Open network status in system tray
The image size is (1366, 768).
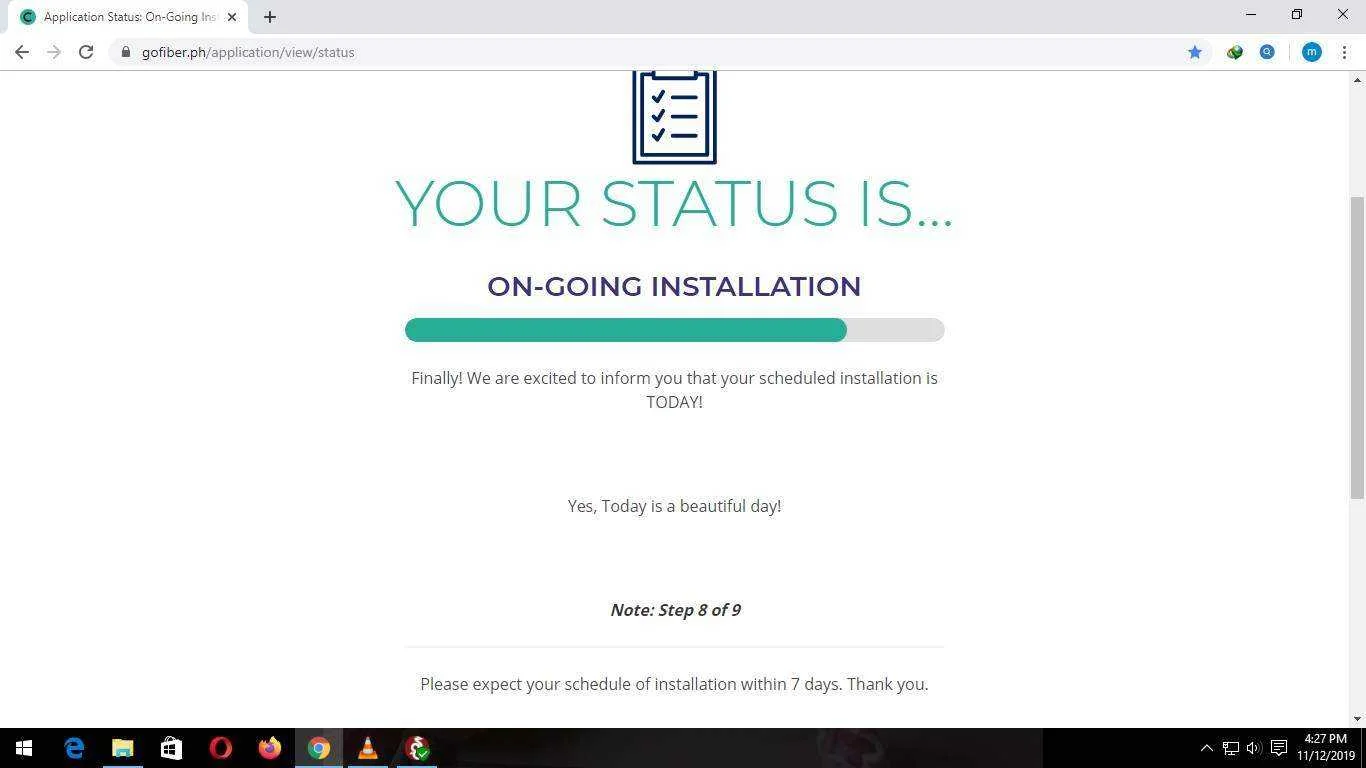(x=1231, y=748)
